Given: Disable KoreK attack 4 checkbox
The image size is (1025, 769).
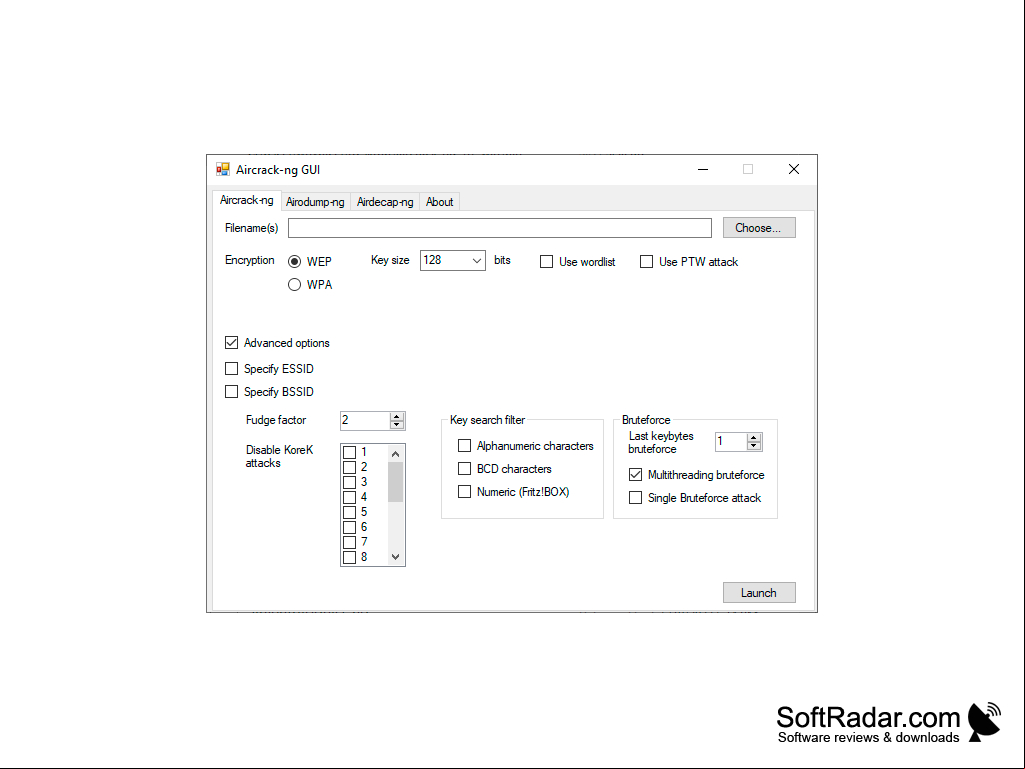Looking at the screenshot, I should 350,498.
